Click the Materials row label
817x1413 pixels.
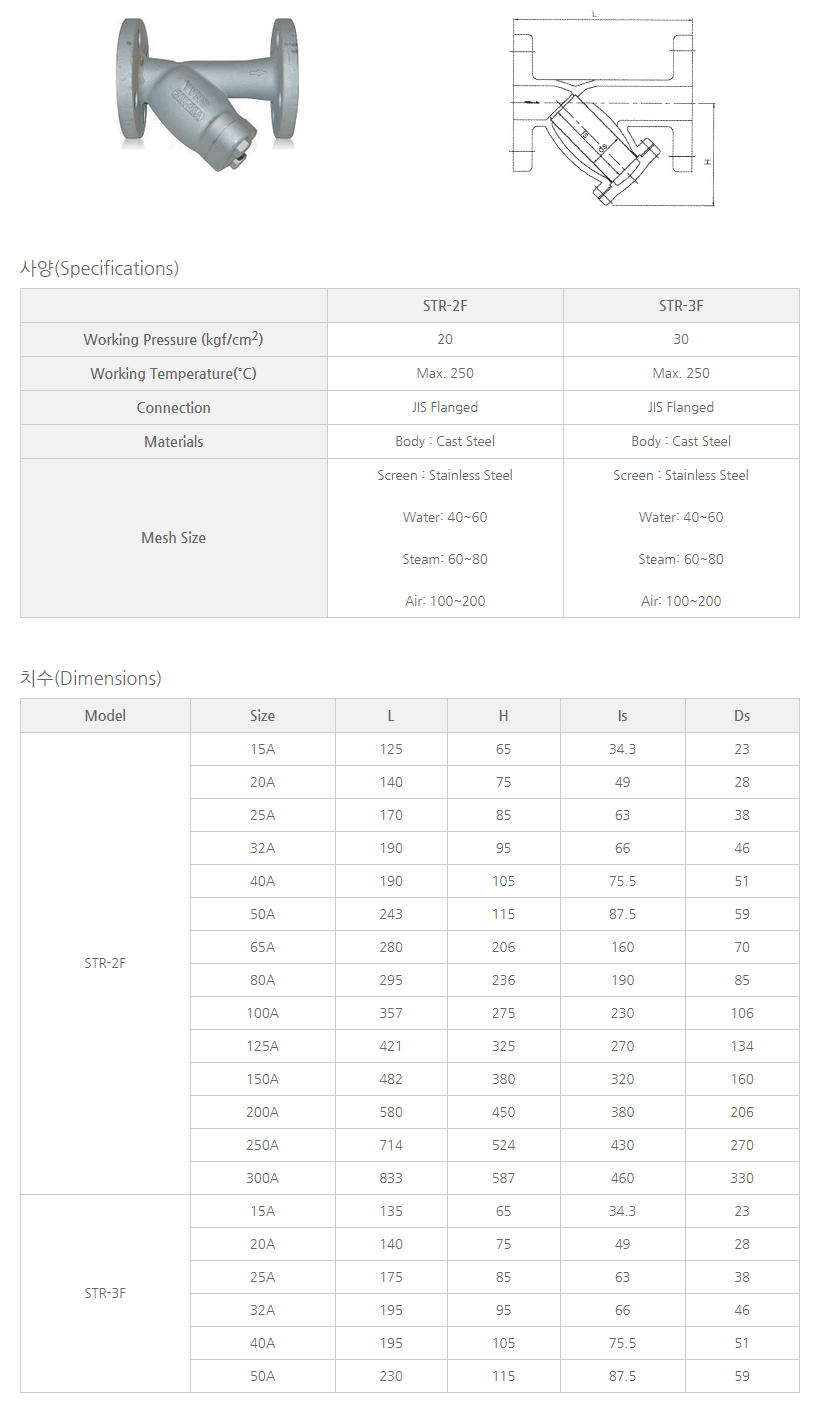(173, 442)
